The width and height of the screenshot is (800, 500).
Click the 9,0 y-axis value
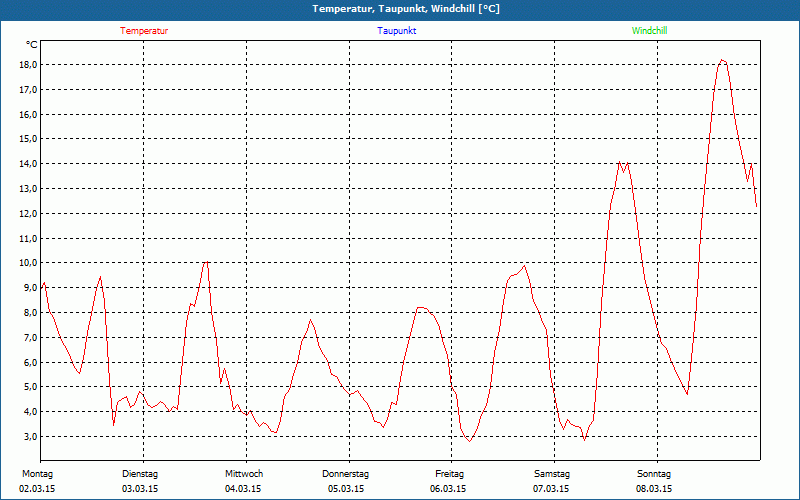coord(30,288)
